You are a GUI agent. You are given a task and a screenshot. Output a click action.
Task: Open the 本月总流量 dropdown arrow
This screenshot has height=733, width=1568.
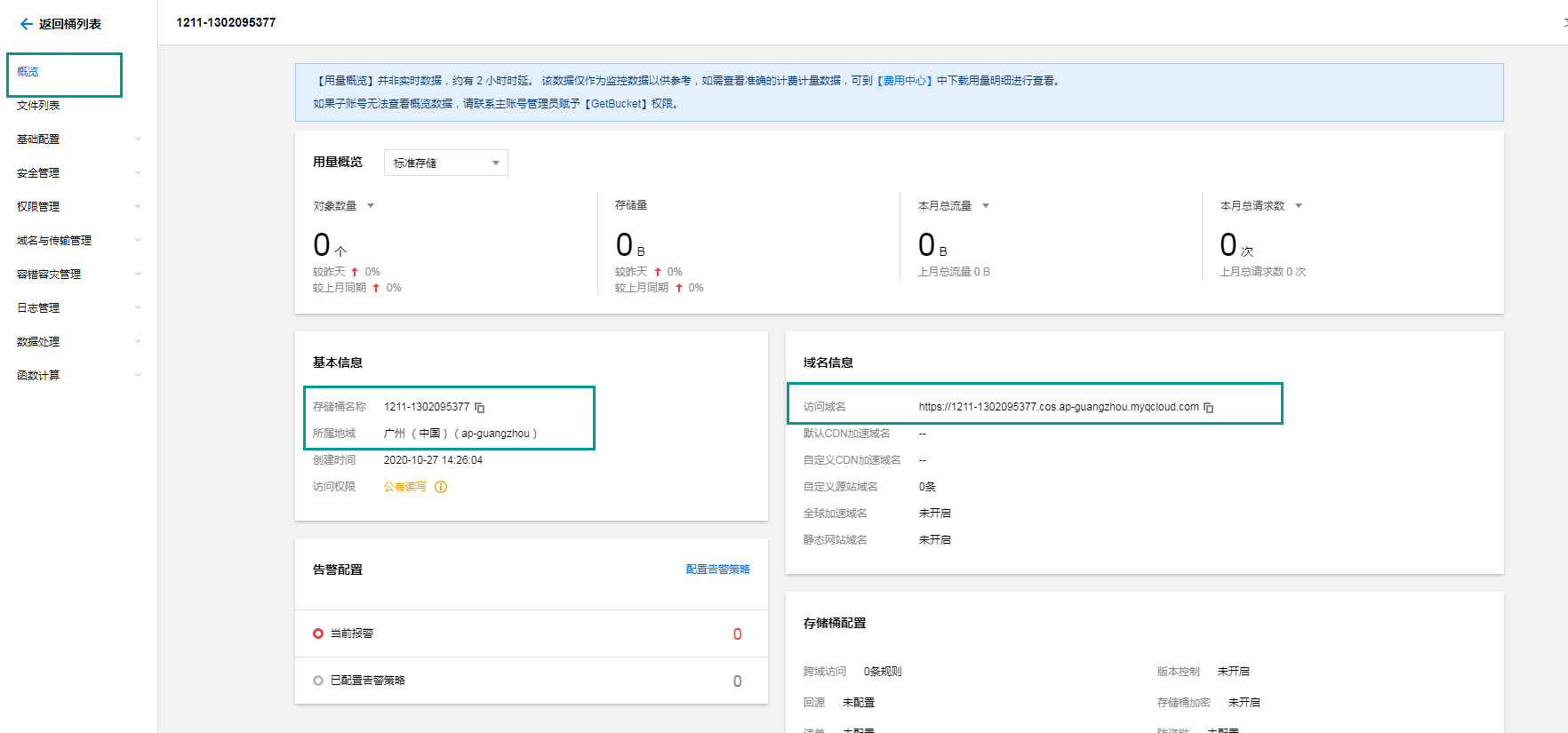click(x=986, y=206)
